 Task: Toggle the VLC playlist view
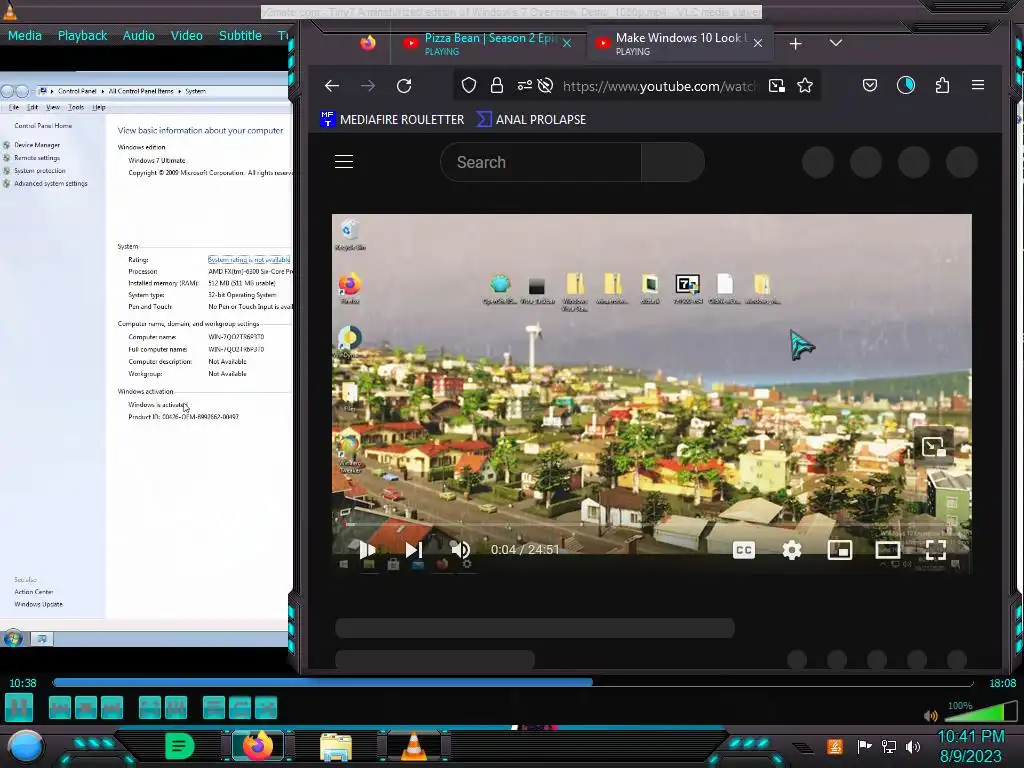coord(214,707)
